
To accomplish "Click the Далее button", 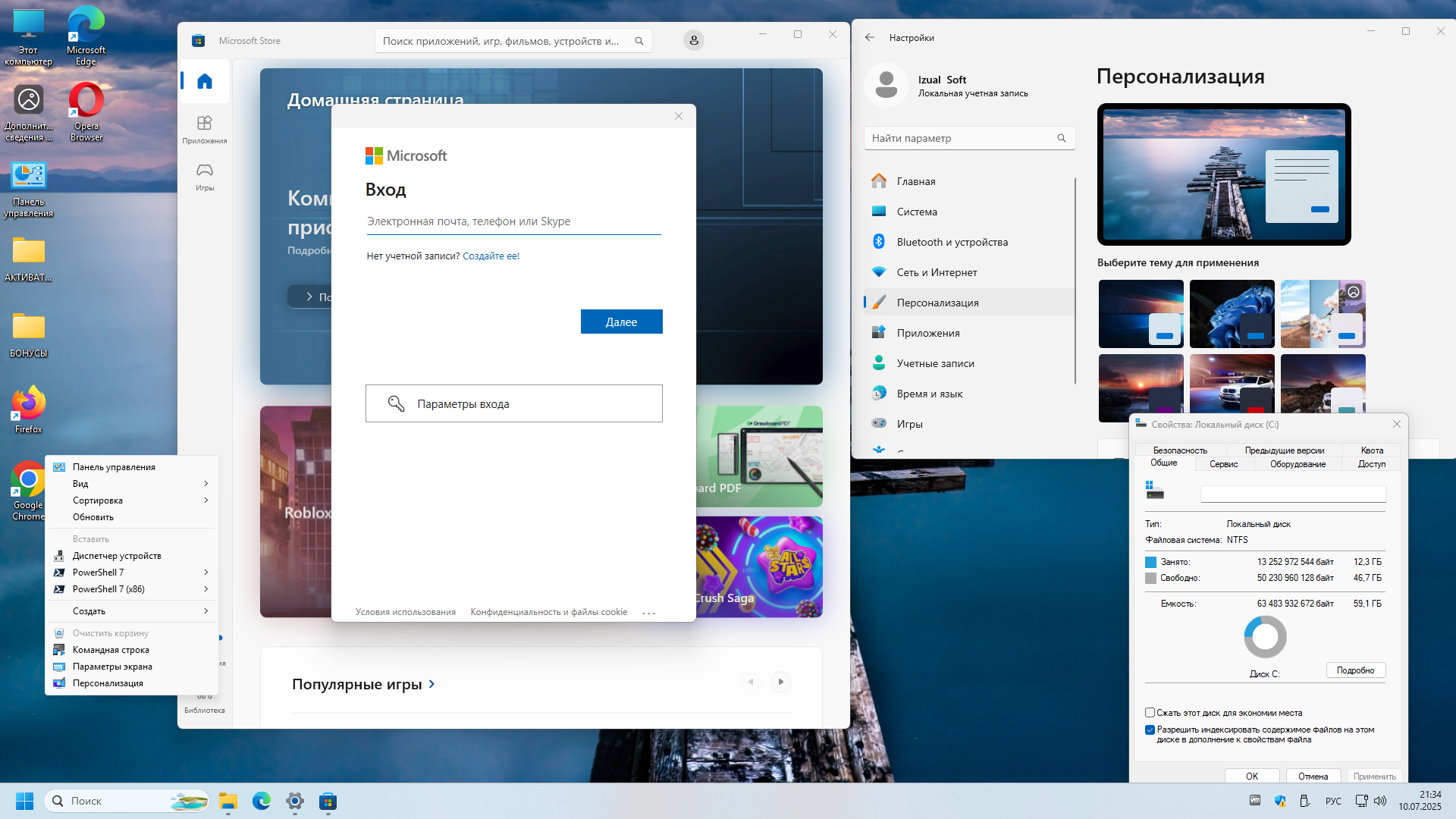I will [x=621, y=322].
